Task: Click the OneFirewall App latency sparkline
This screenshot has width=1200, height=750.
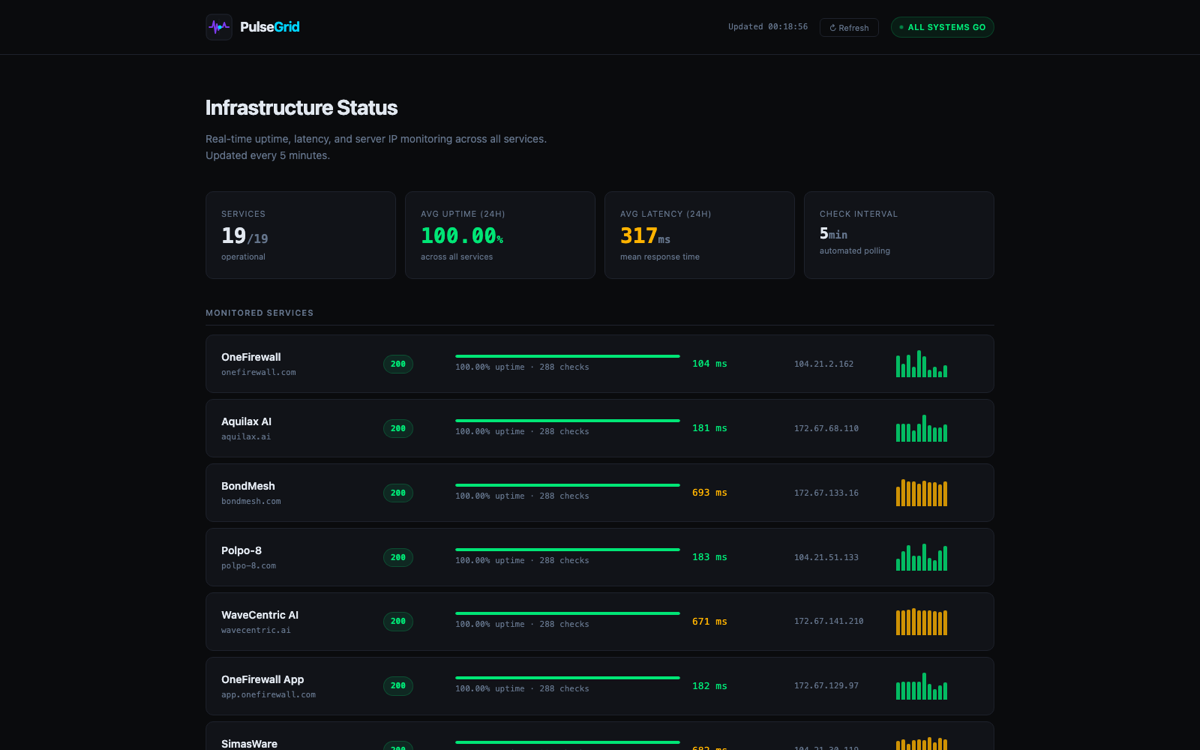Action: (x=922, y=686)
